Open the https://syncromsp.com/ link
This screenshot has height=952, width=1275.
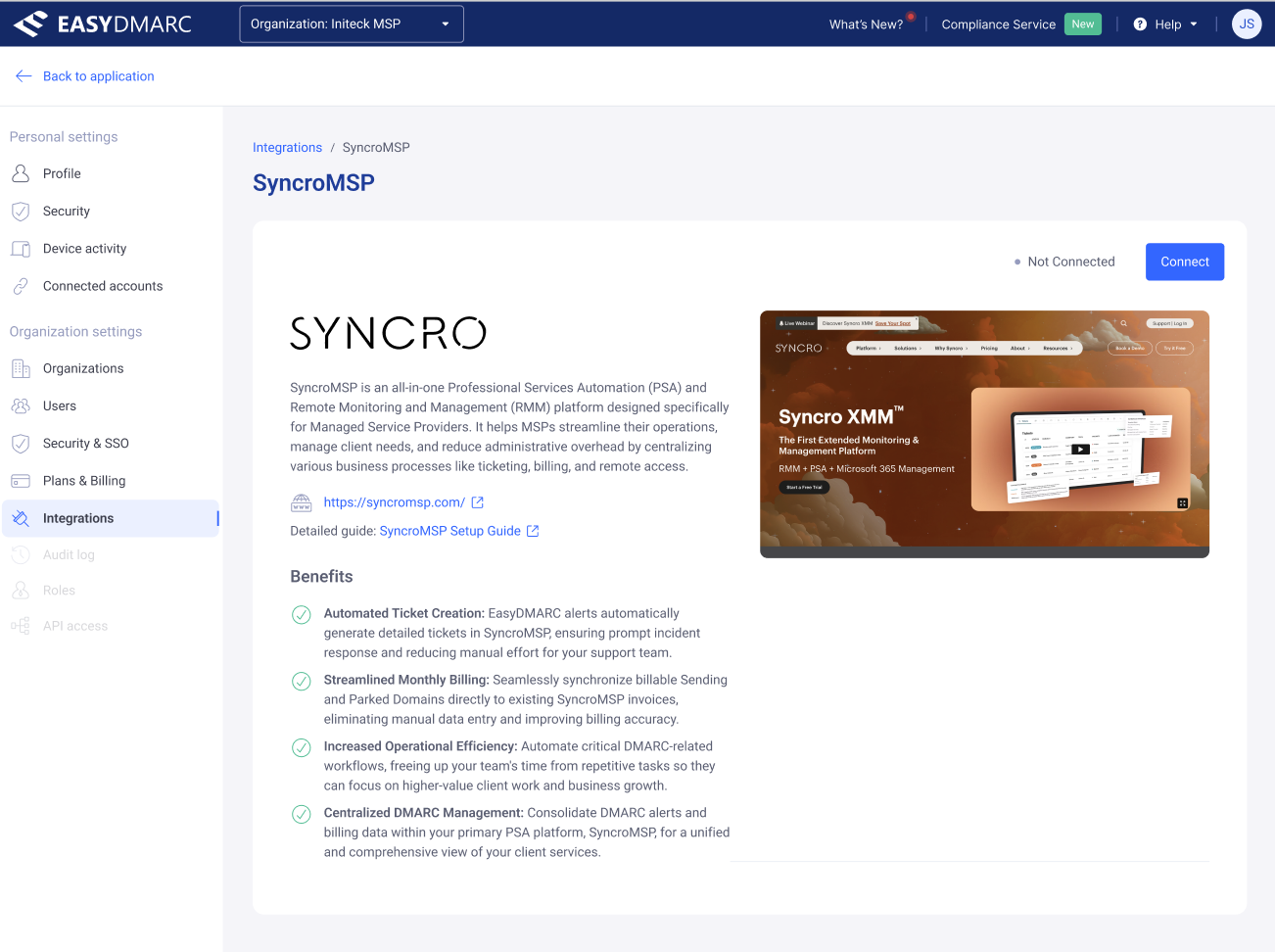tap(395, 502)
